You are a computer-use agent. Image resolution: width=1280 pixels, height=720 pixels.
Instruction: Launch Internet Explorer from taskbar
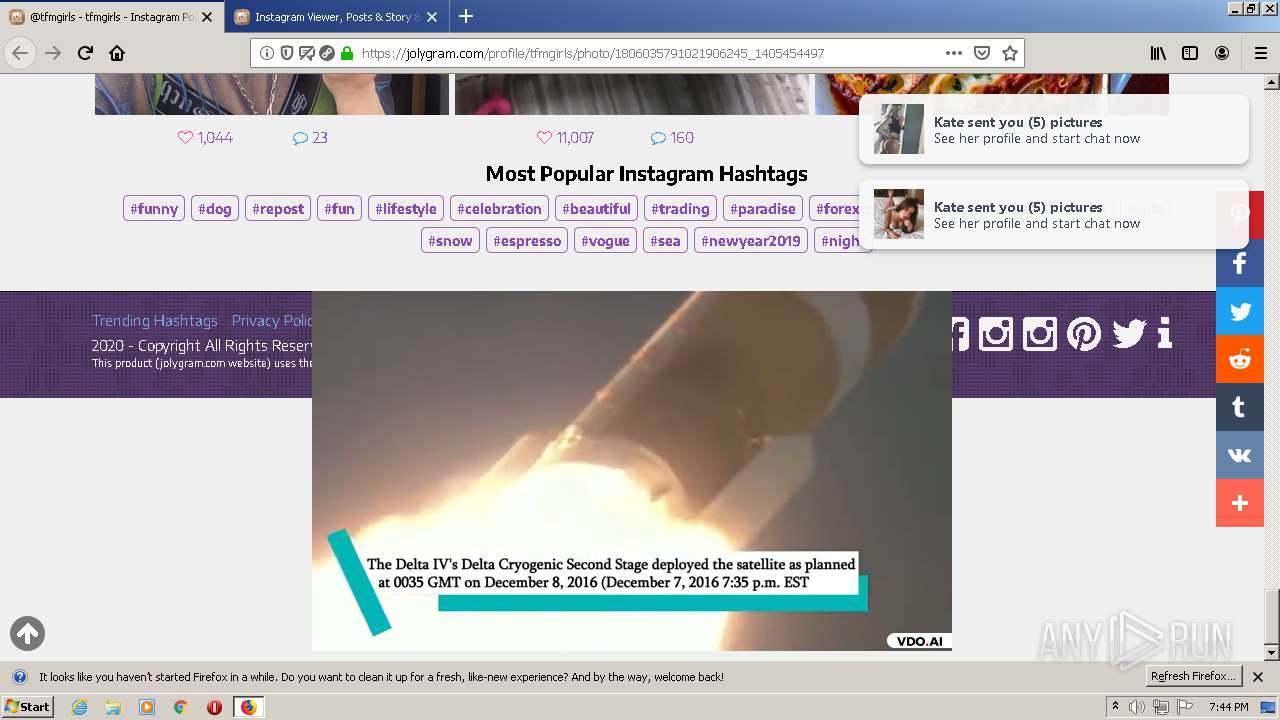80,707
